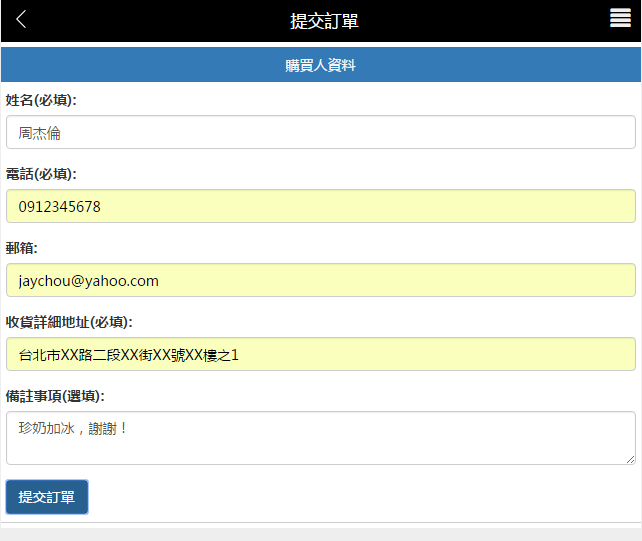Click the 電話(必填) label
The width and height of the screenshot is (642, 541).
(41, 174)
